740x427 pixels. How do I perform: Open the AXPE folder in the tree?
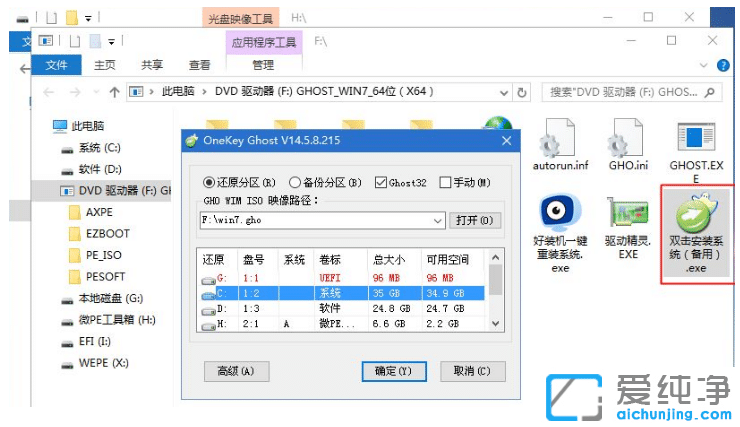coord(99,212)
